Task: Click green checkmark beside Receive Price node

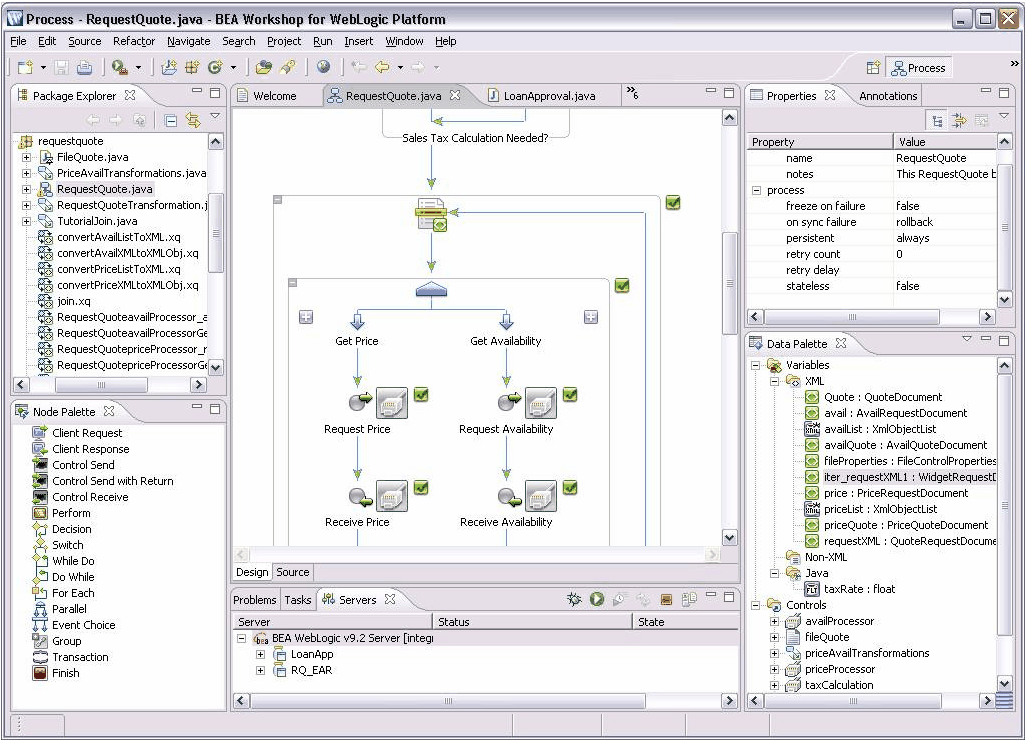Action: [421, 487]
